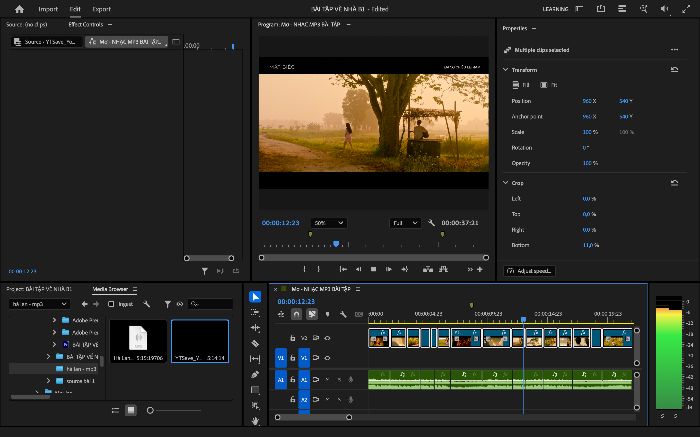Image resolution: width=700 pixels, height=437 pixels.
Task: Click the Extract button in Program Monitor
Action: (x=443, y=269)
